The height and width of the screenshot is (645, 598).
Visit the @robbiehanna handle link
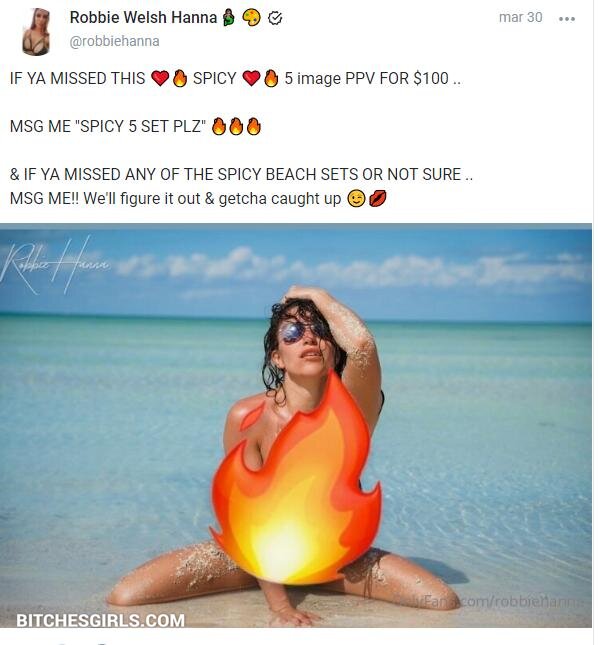tap(114, 41)
